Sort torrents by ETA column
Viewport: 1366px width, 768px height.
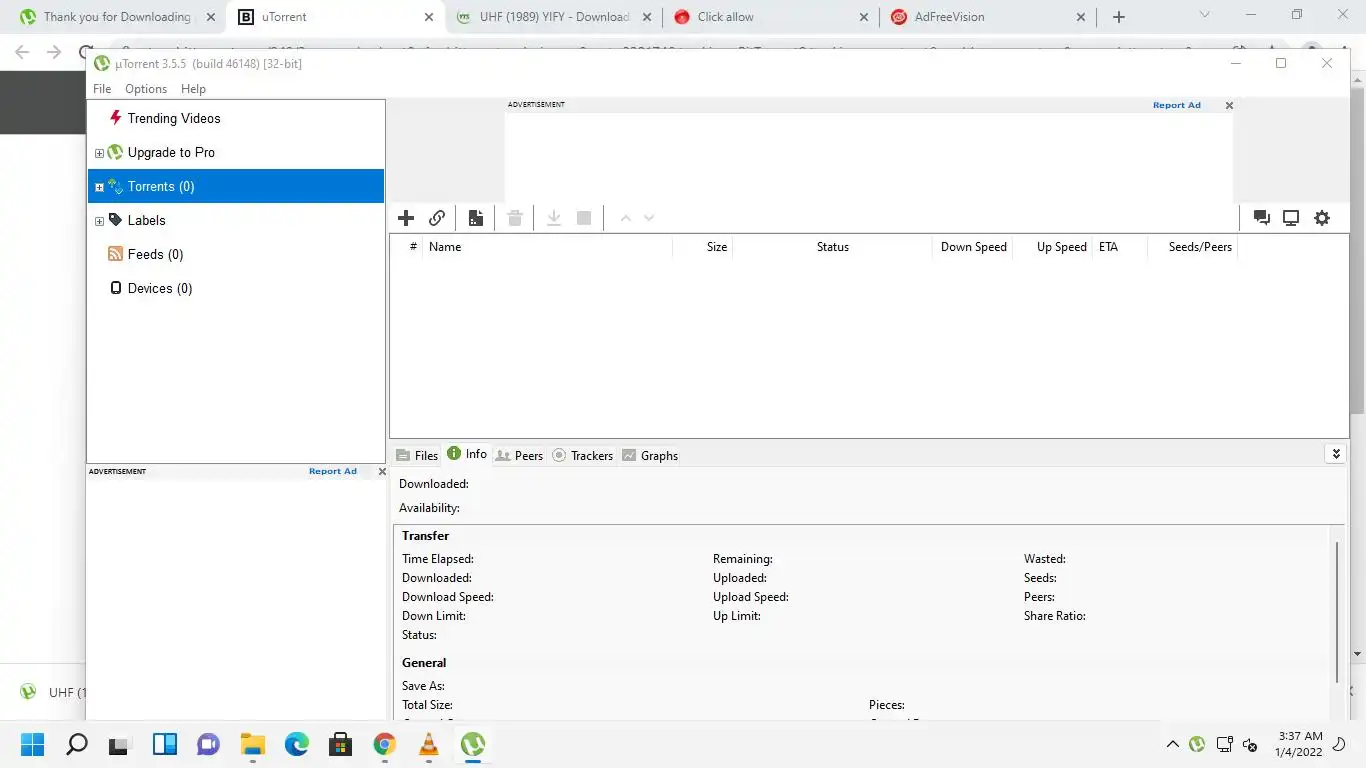(1119, 247)
